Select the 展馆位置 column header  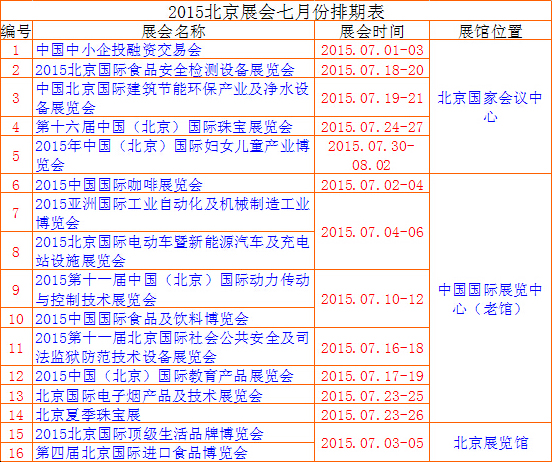click(490, 31)
